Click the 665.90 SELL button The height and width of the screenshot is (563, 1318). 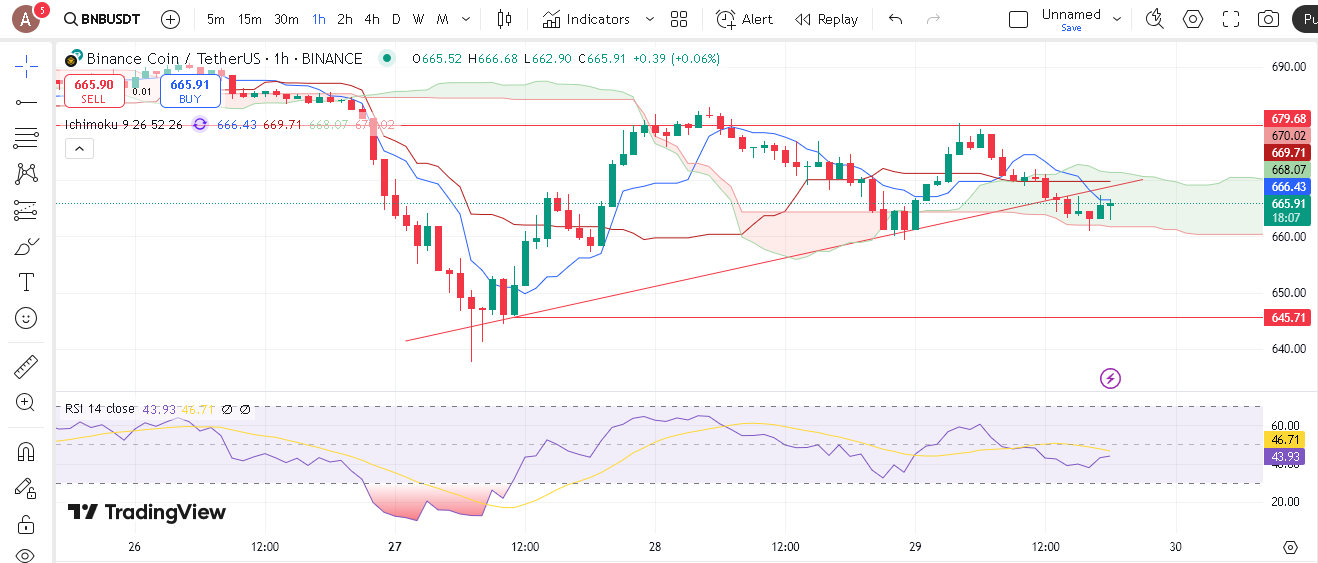(94, 91)
